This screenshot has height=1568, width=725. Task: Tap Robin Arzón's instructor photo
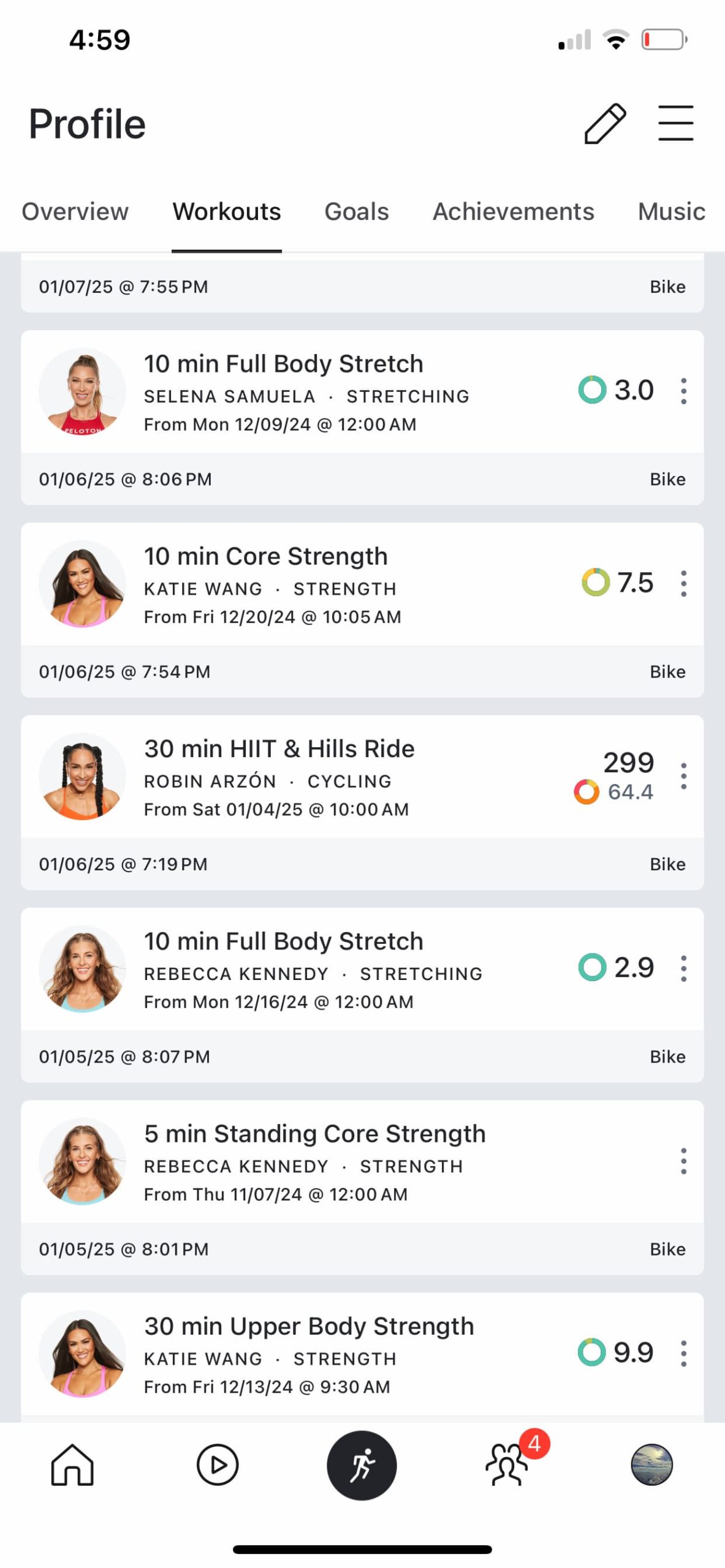(x=82, y=776)
